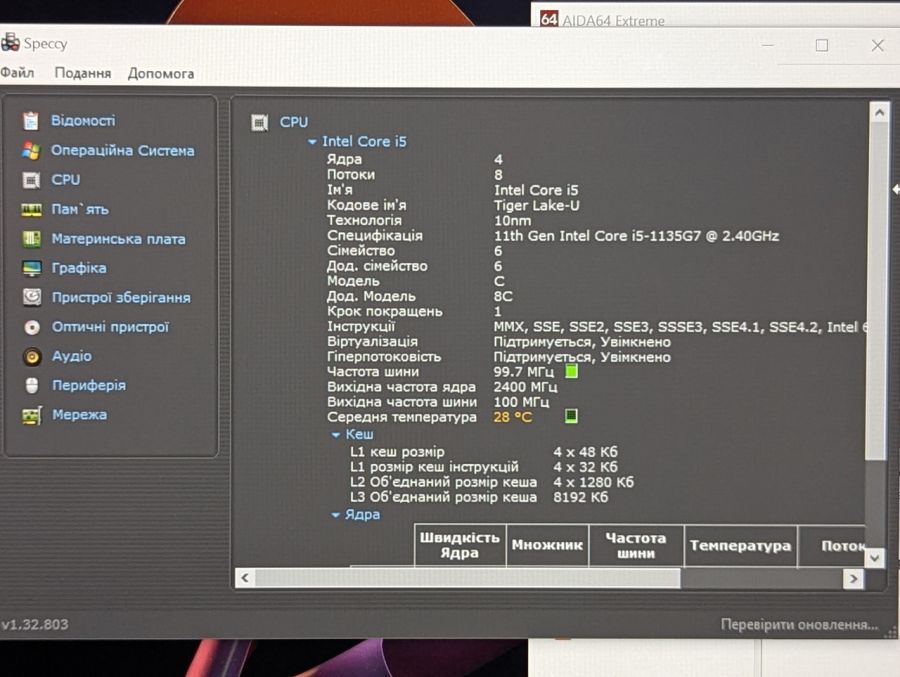
Task: Click the Частота шини column header
Action: 636,545
